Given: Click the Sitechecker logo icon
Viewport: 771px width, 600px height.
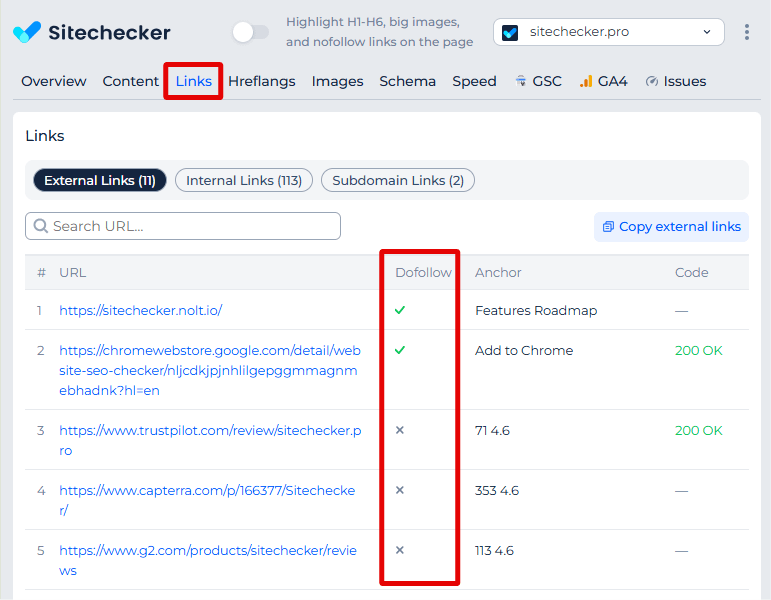Looking at the screenshot, I should (x=27, y=32).
